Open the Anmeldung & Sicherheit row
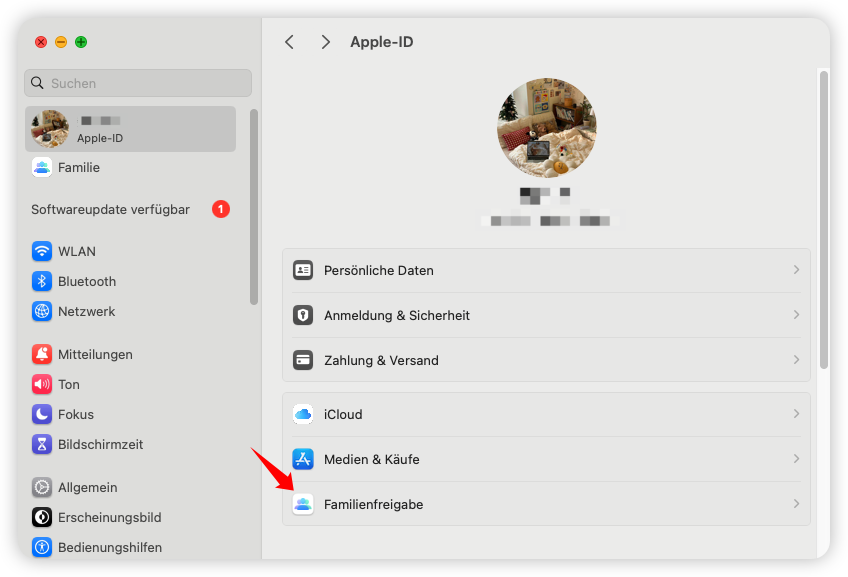Screen dimensions: 848x577 (546, 315)
